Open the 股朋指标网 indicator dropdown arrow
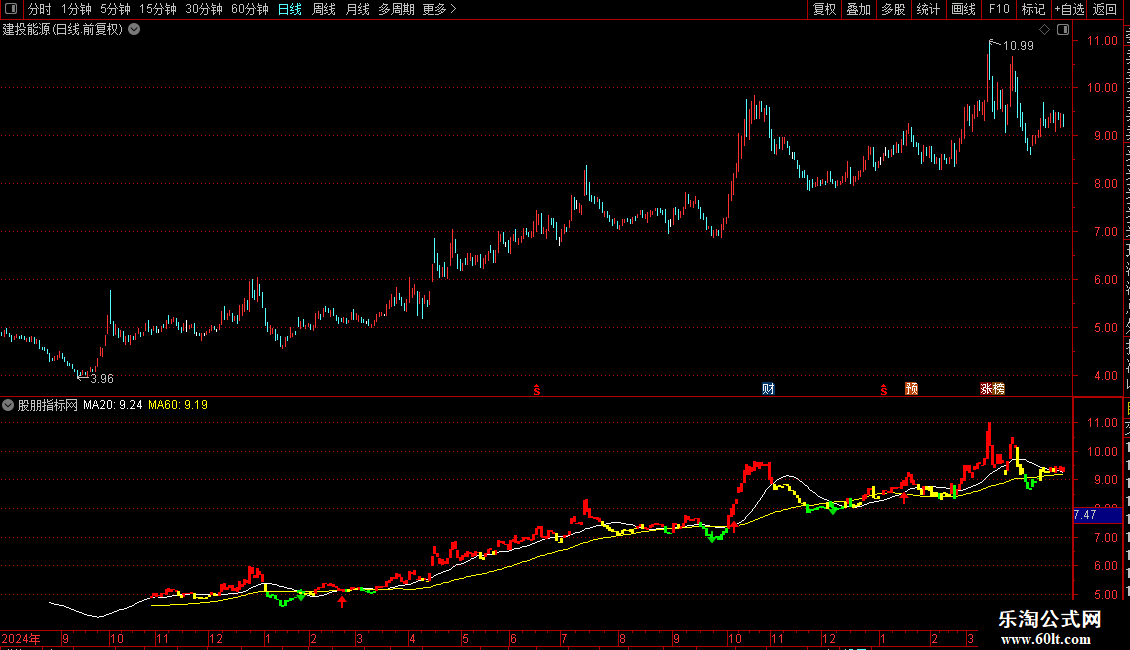The image size is (1130, 650). (x=8, y=405)
